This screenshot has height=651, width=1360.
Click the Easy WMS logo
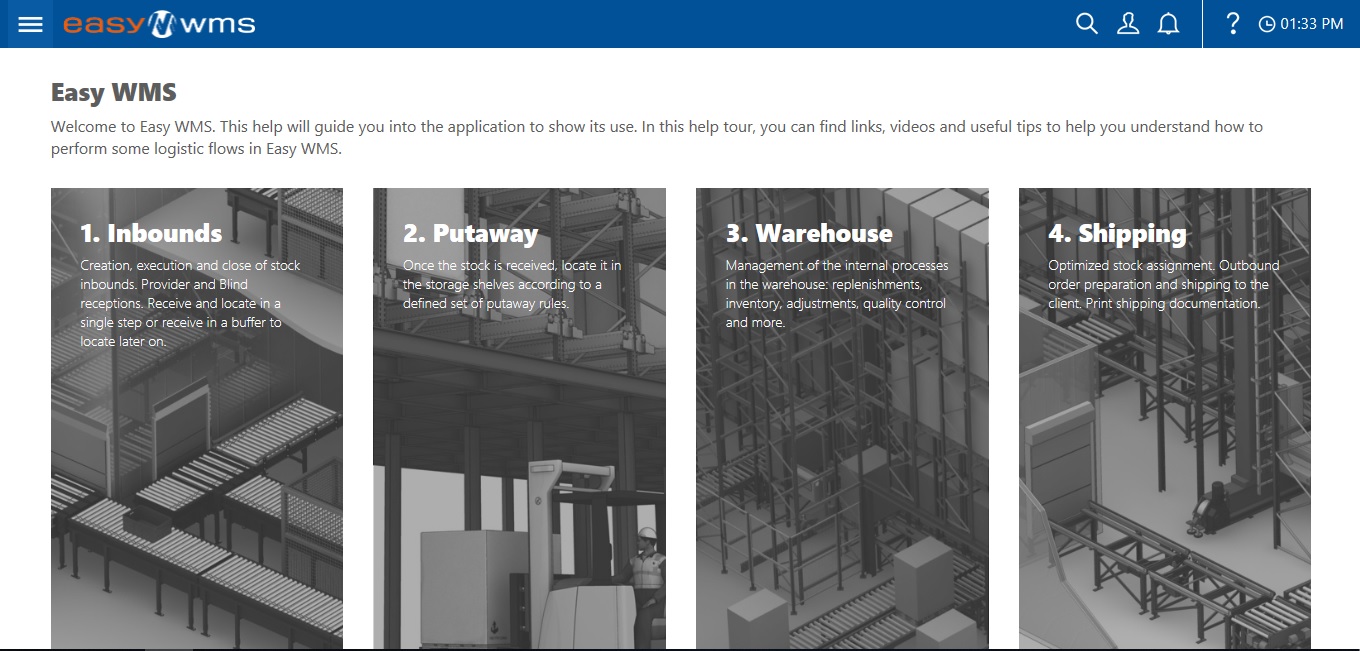[159, 24]
